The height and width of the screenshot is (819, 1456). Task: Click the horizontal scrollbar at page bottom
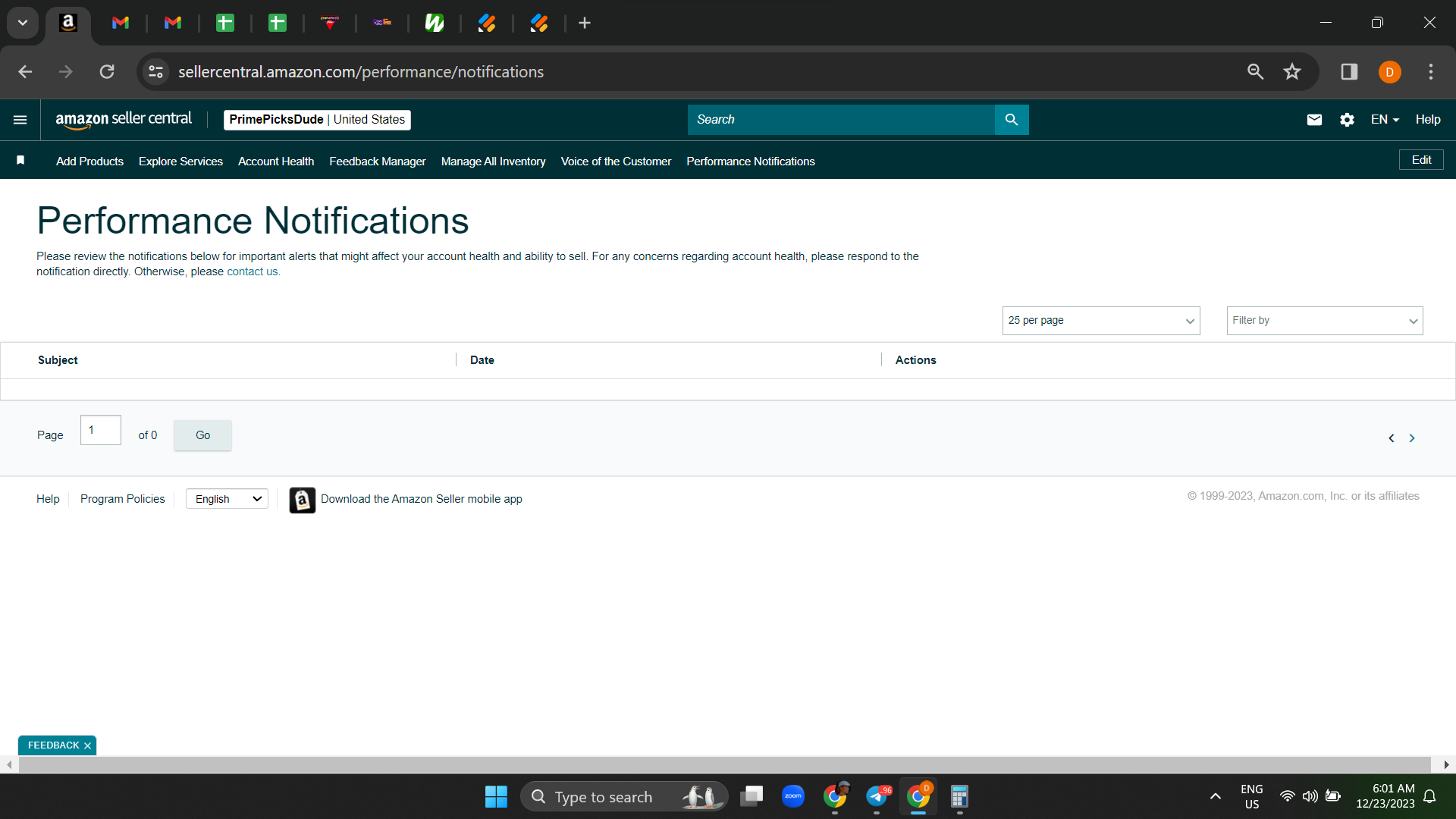(724, 765)
